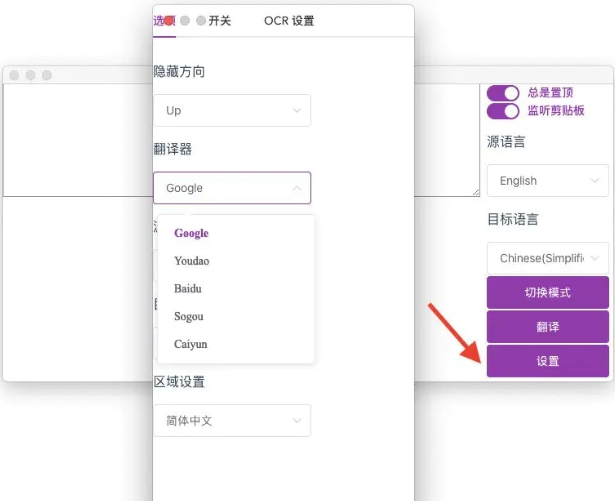
Task: Choose Baidu translator option
Action: [188, 288]
